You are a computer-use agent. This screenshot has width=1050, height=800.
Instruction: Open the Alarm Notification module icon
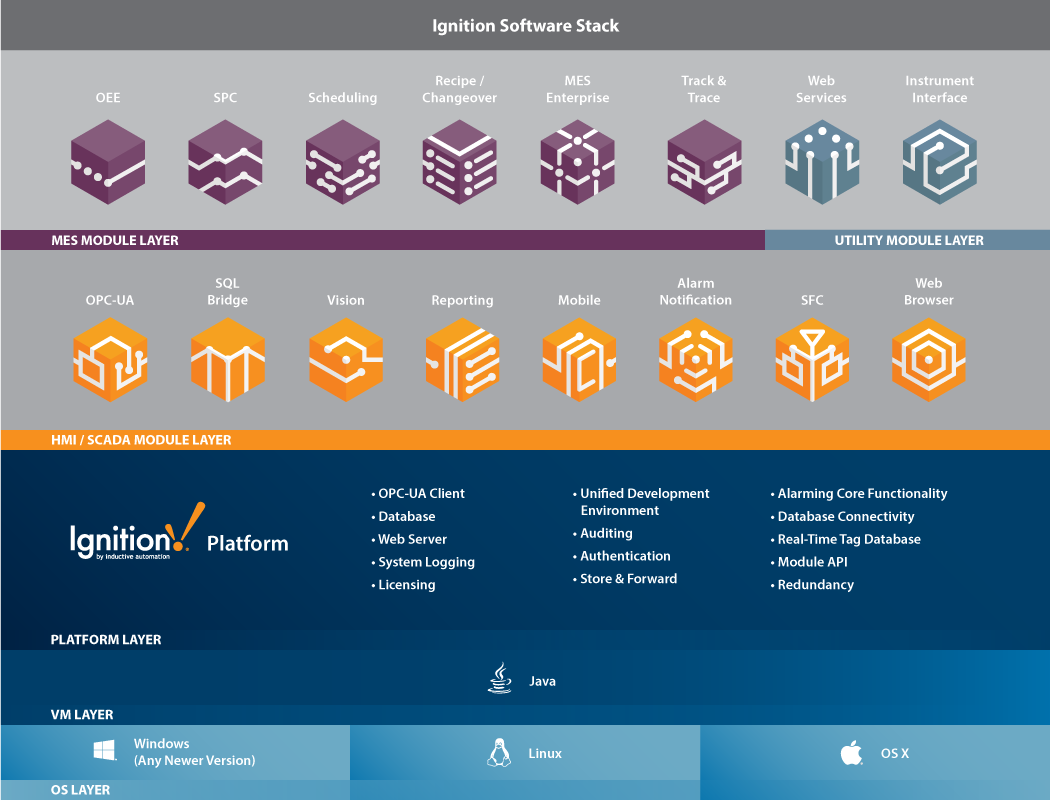[695, 360]
